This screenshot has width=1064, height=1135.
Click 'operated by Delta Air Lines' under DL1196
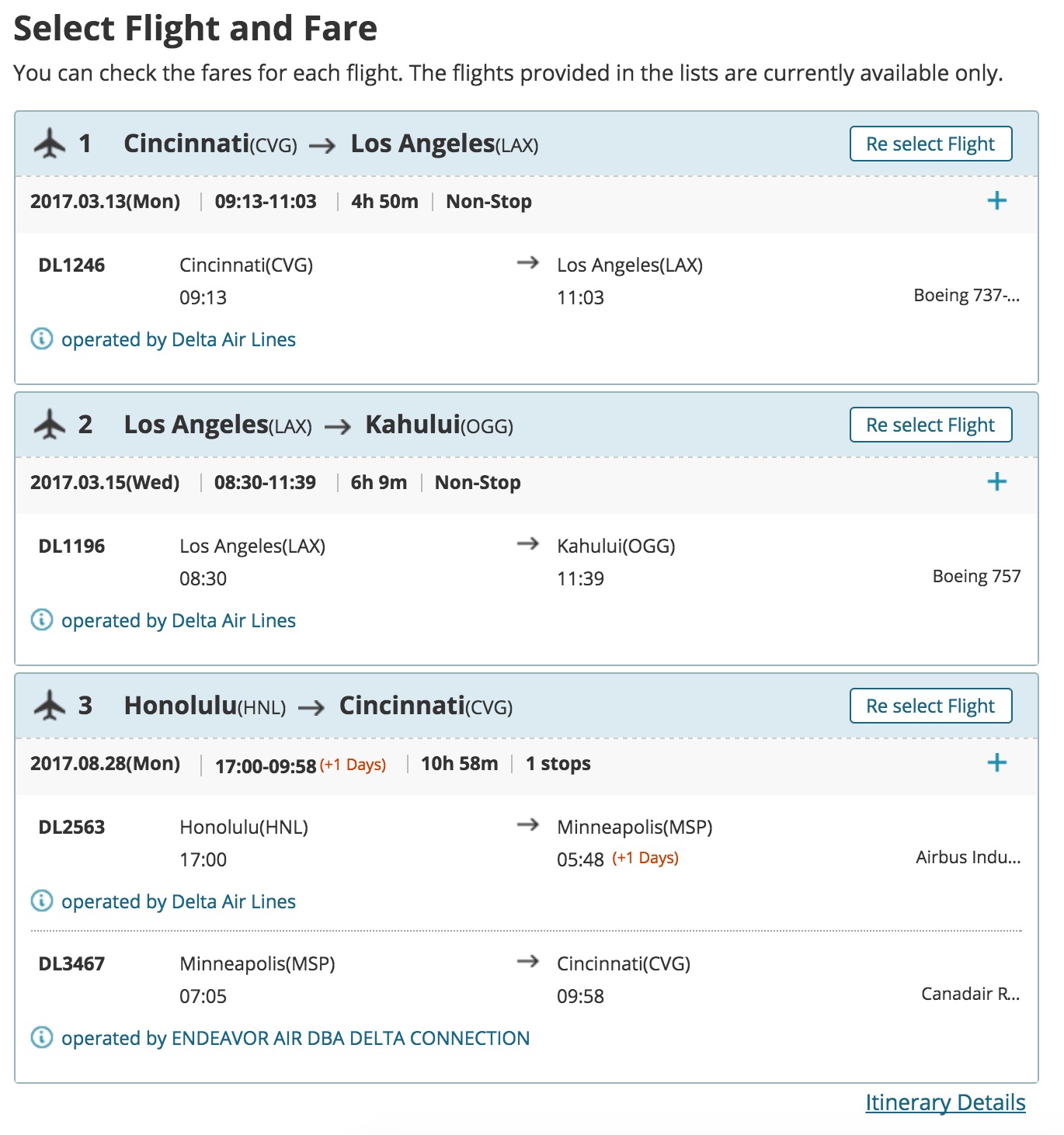pos(179,621)
